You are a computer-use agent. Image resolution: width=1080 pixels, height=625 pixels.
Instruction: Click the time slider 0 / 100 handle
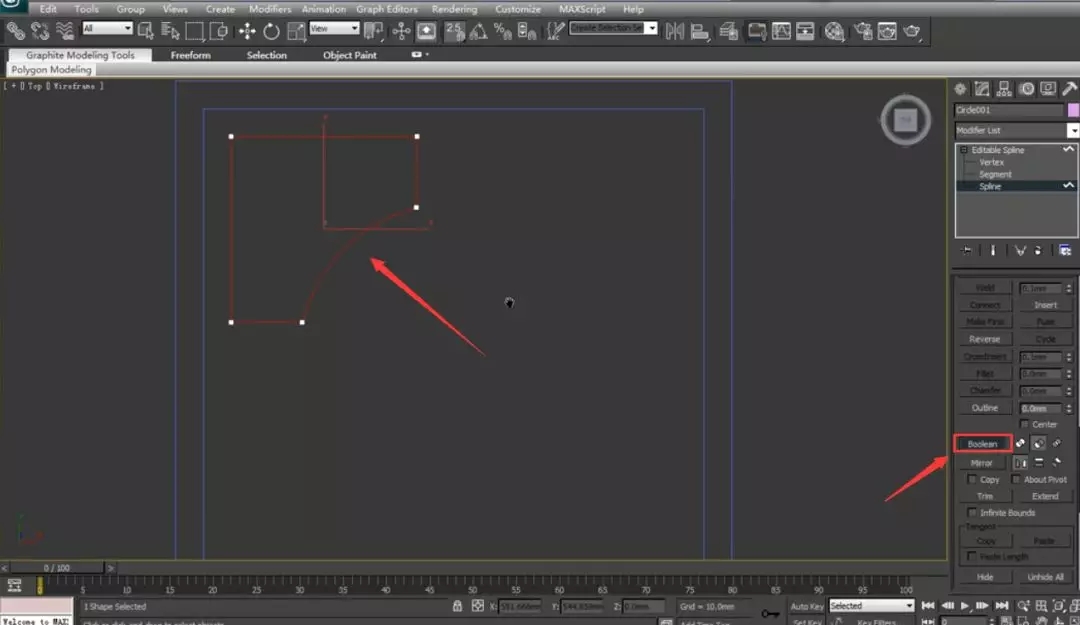(56, 568)
